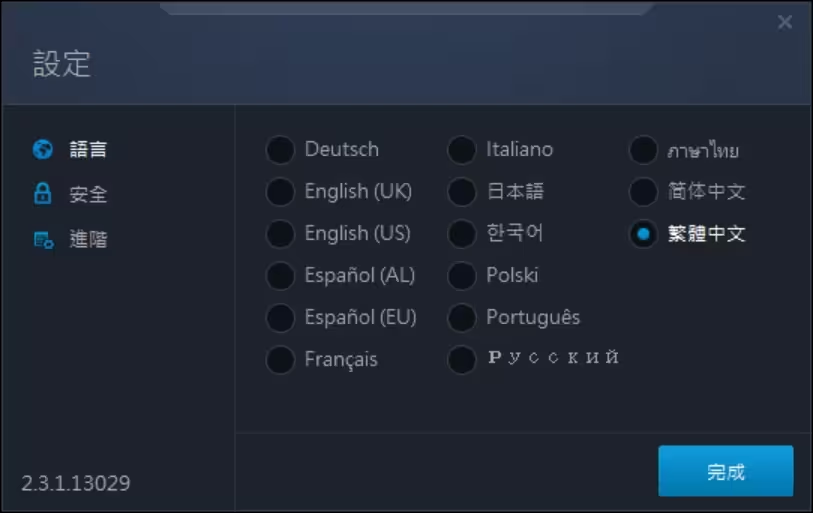Select Português radio button
The height and width of the screenshot is (513, 813).
pos(461,318)
